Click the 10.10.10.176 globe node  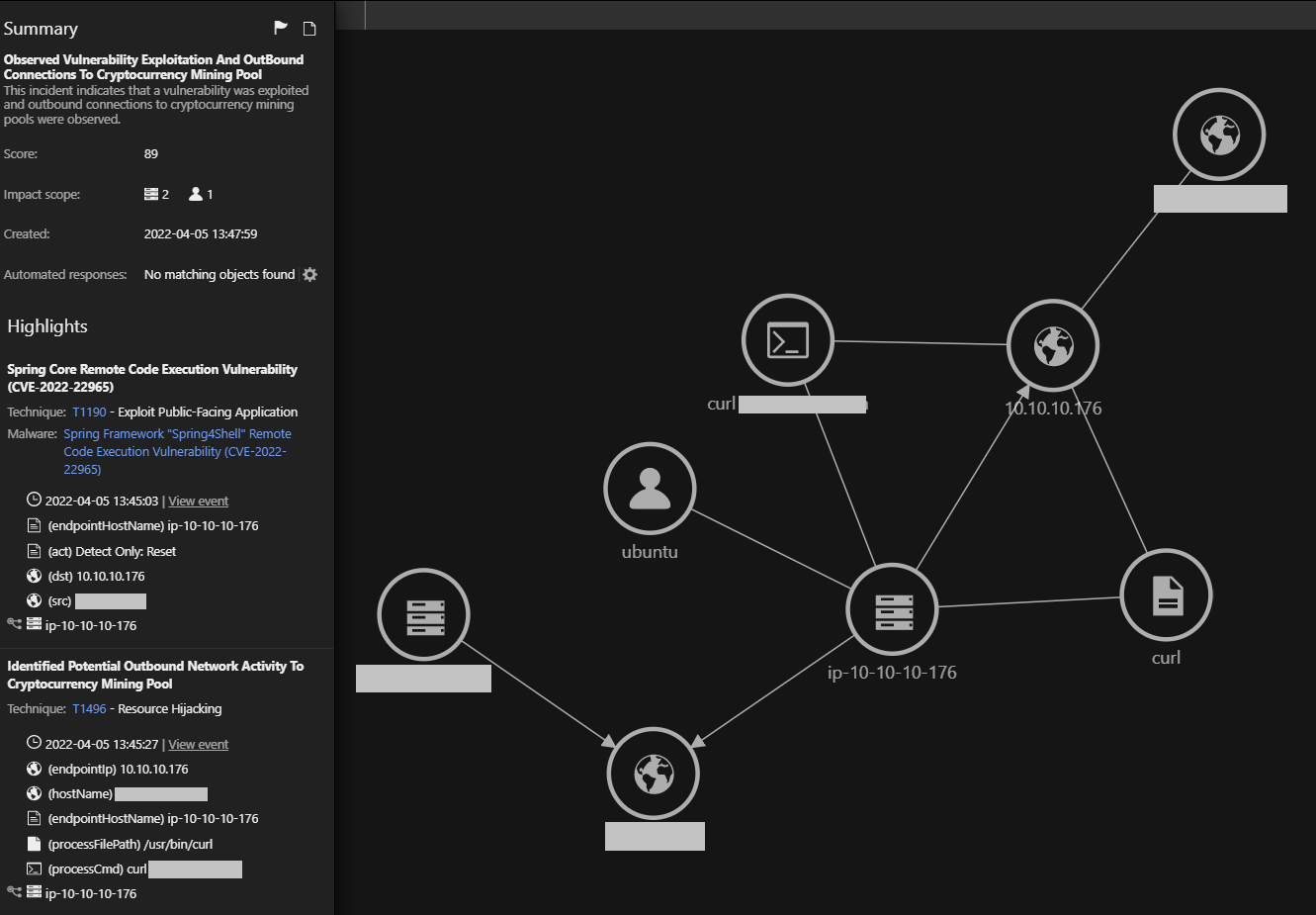click(1053, 346)
